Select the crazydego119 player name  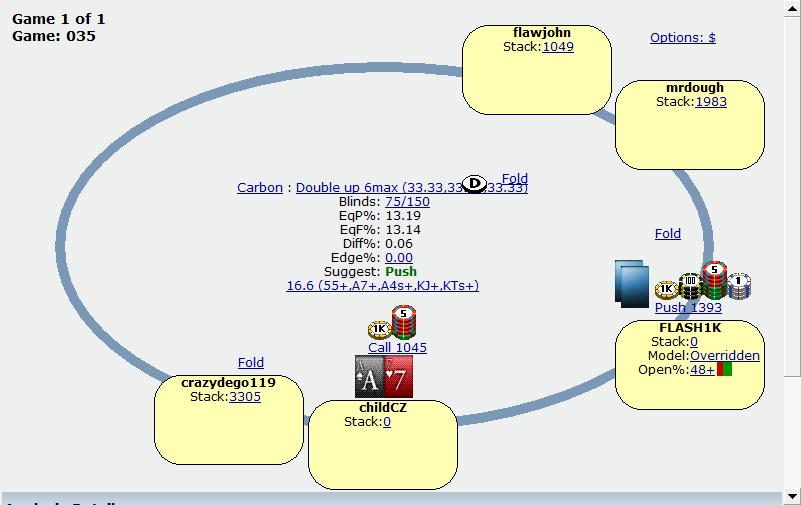pyautogui.click(x=228, y=382)
